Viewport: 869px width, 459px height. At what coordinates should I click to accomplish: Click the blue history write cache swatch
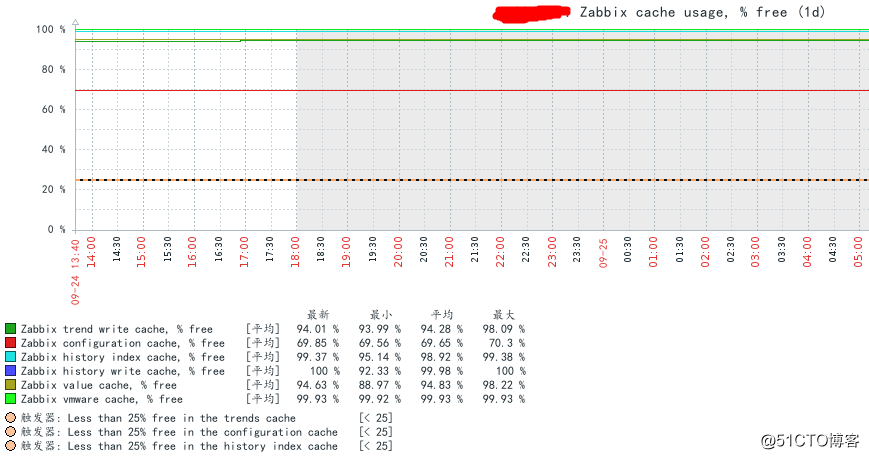(x=11, y=371)
